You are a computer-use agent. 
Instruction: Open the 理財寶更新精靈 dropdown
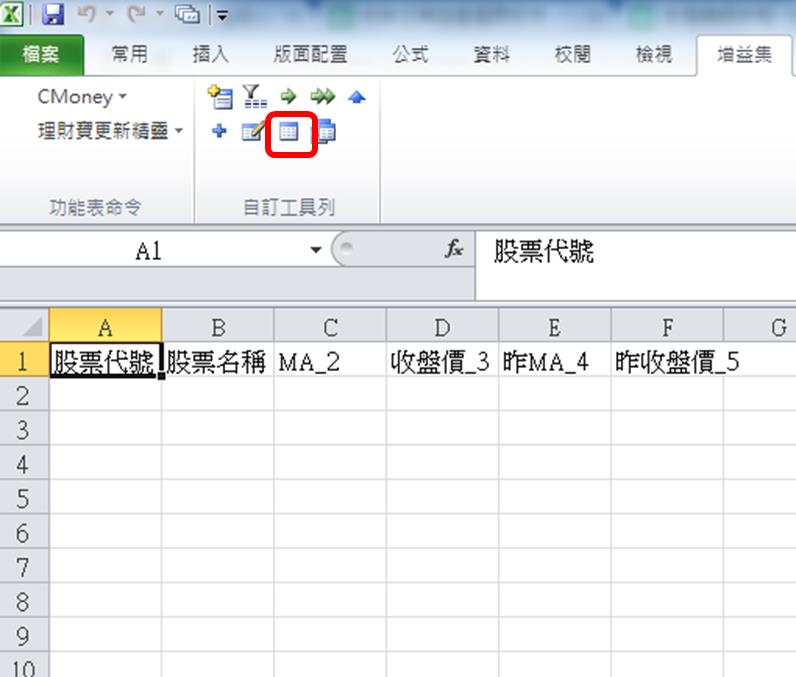click(x=110, y=131)
